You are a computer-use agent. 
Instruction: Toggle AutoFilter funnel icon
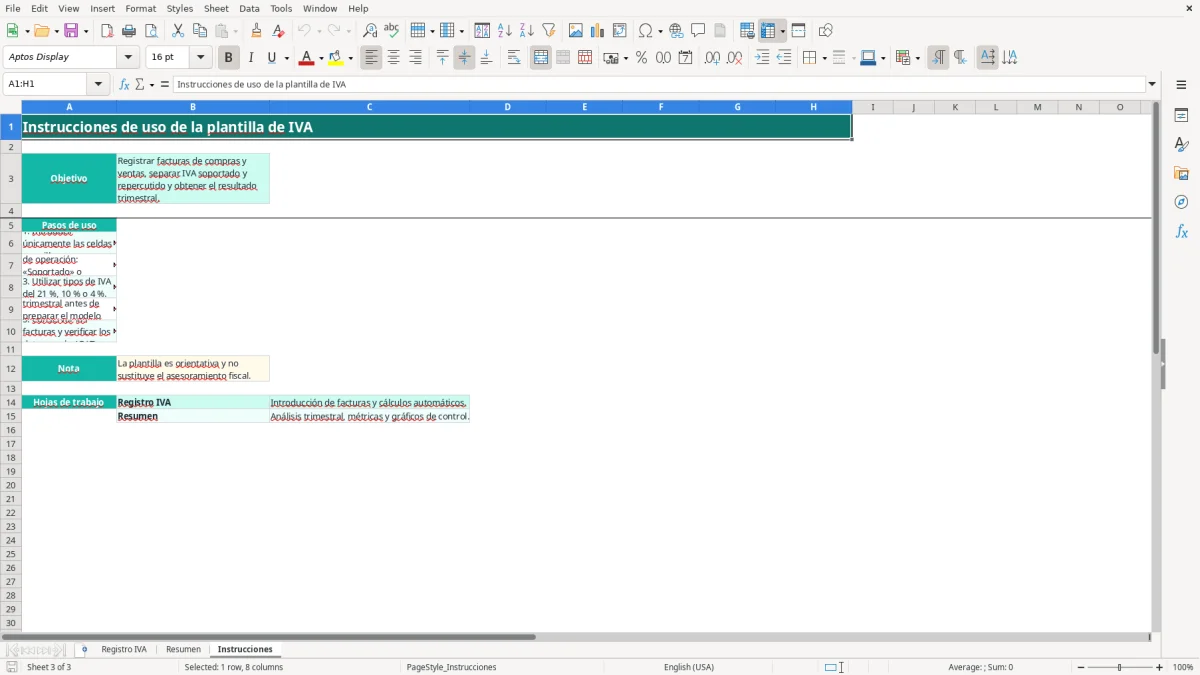pyautogui.click(x=549, y=31)
